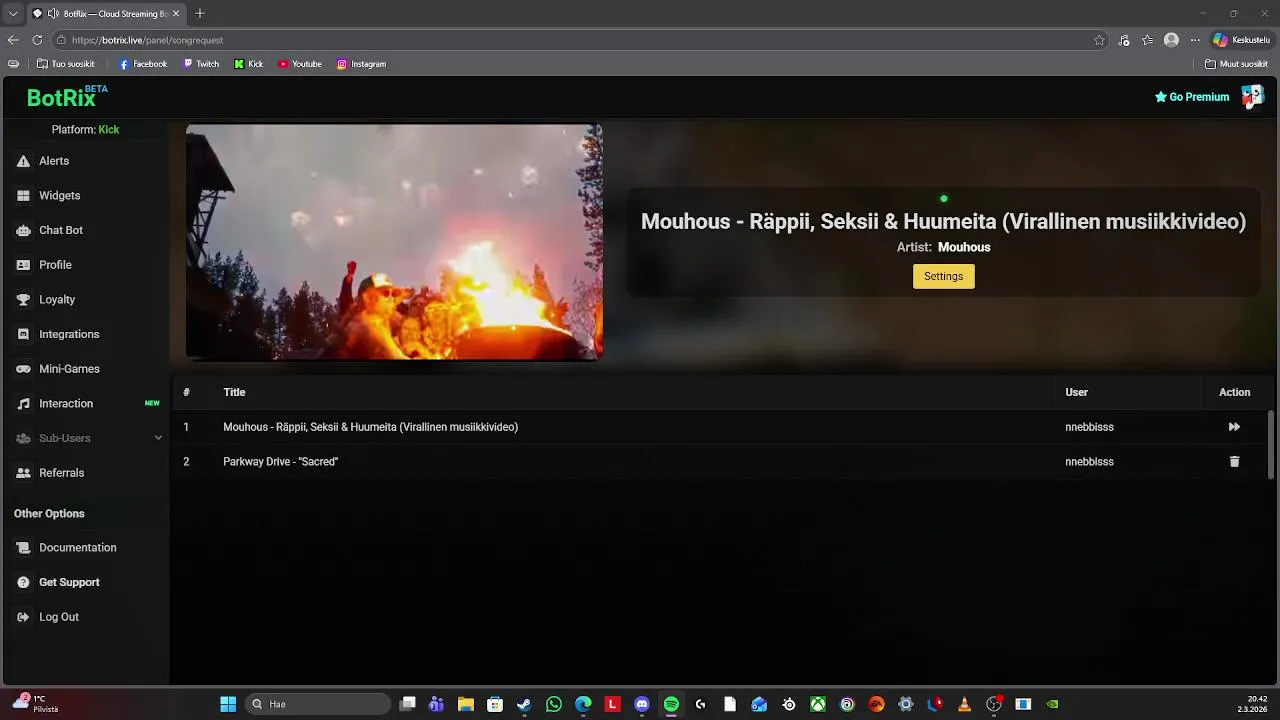
Task: Open Interaction in the sidebar
Action: (65, 404)
